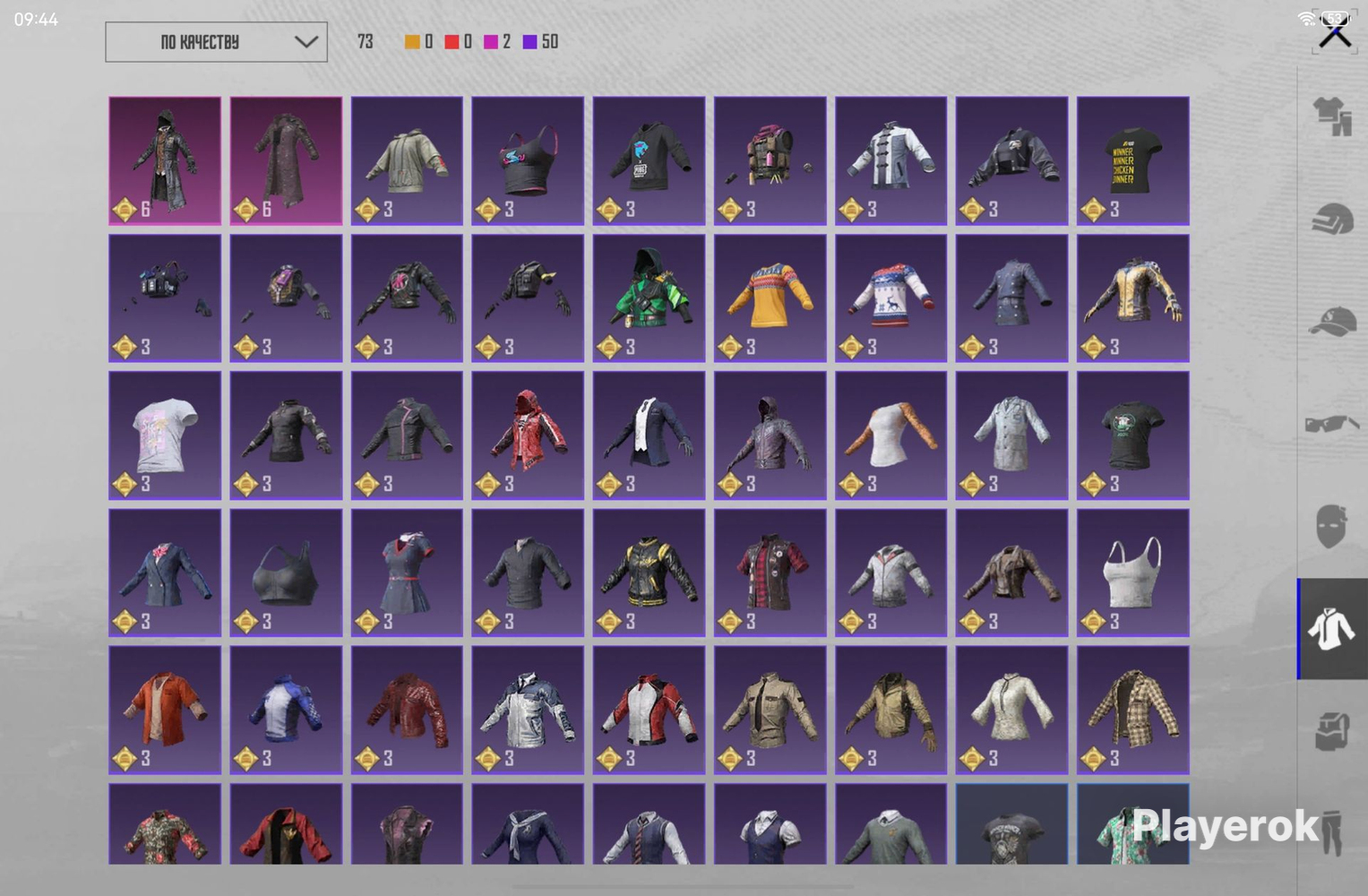Select the tan plaid flannel shirt
The image size is (1368, 896).
[x=1133, y=711]
